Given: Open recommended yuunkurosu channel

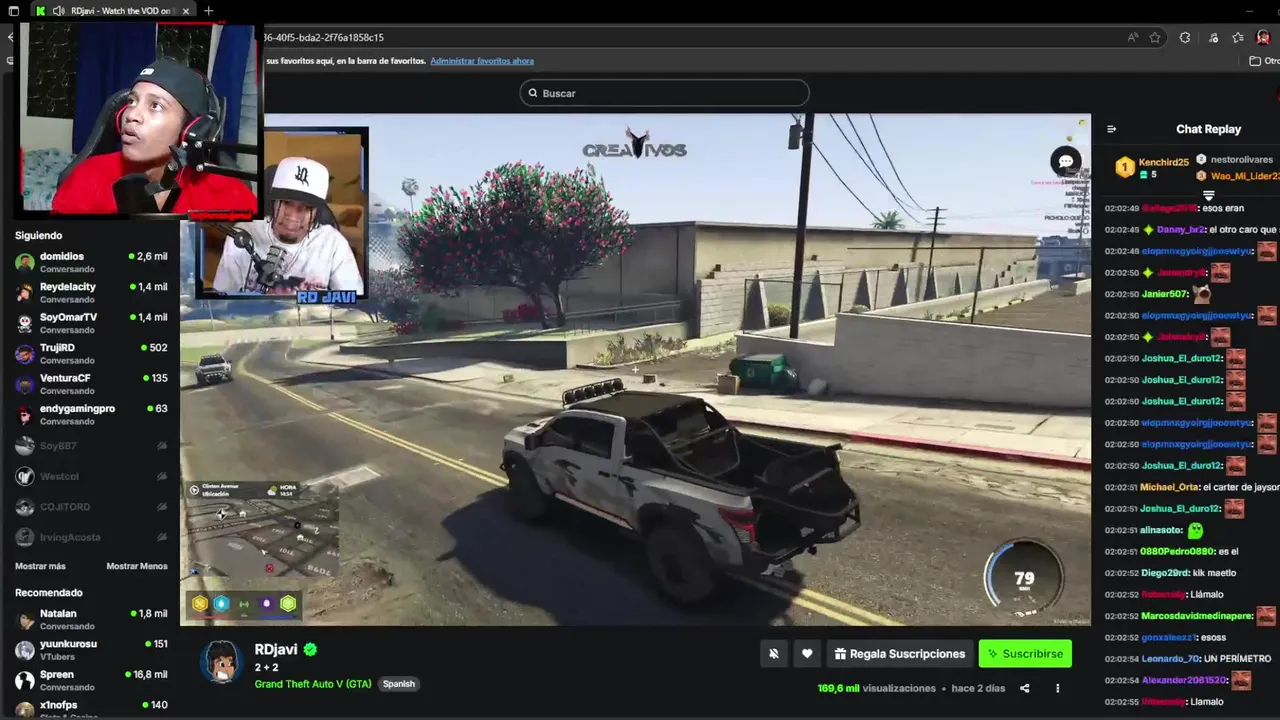Looking at the screenshot, I should pyautogui.click(x=90, y=650).
